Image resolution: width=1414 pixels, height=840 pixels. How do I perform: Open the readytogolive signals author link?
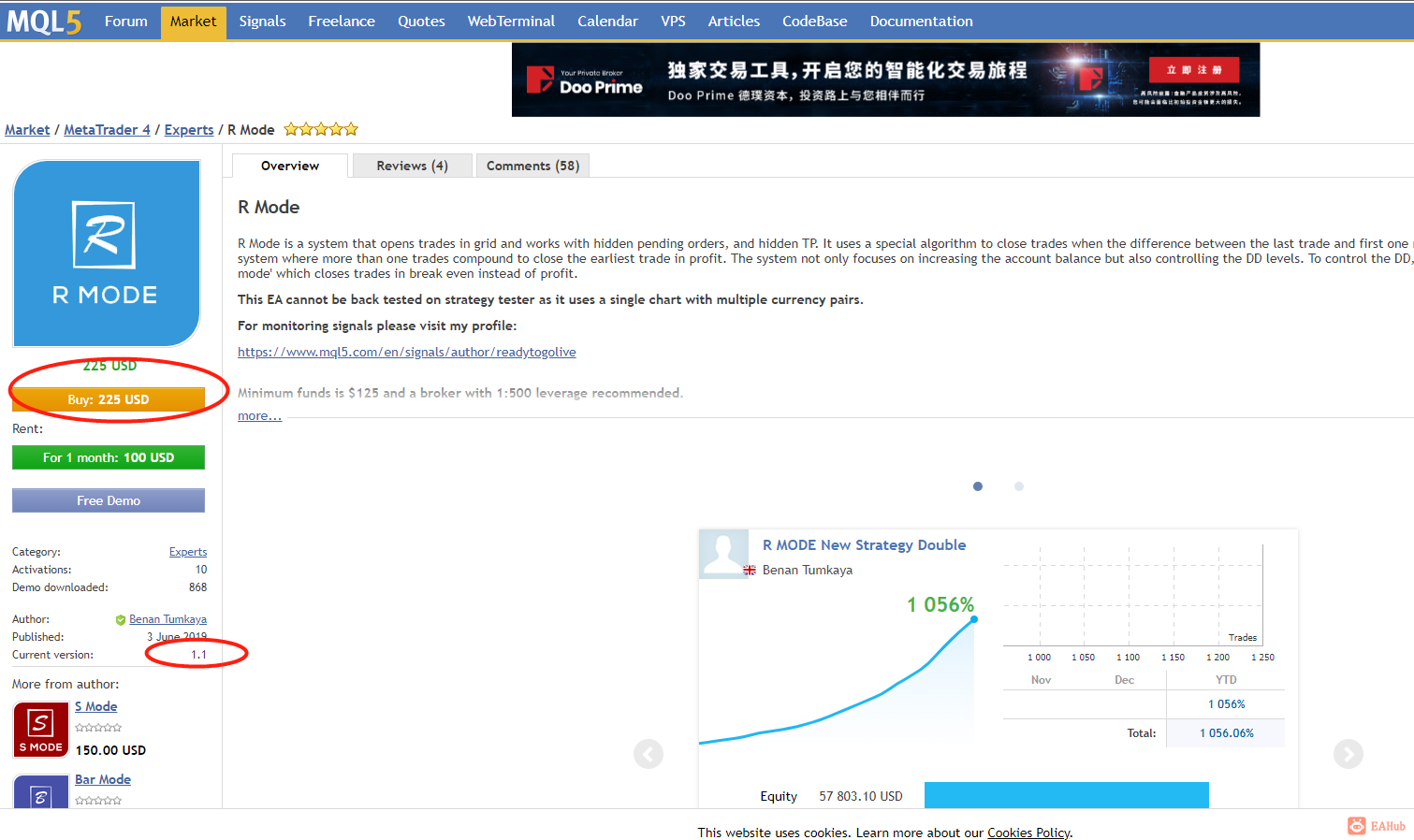point(407,352)
